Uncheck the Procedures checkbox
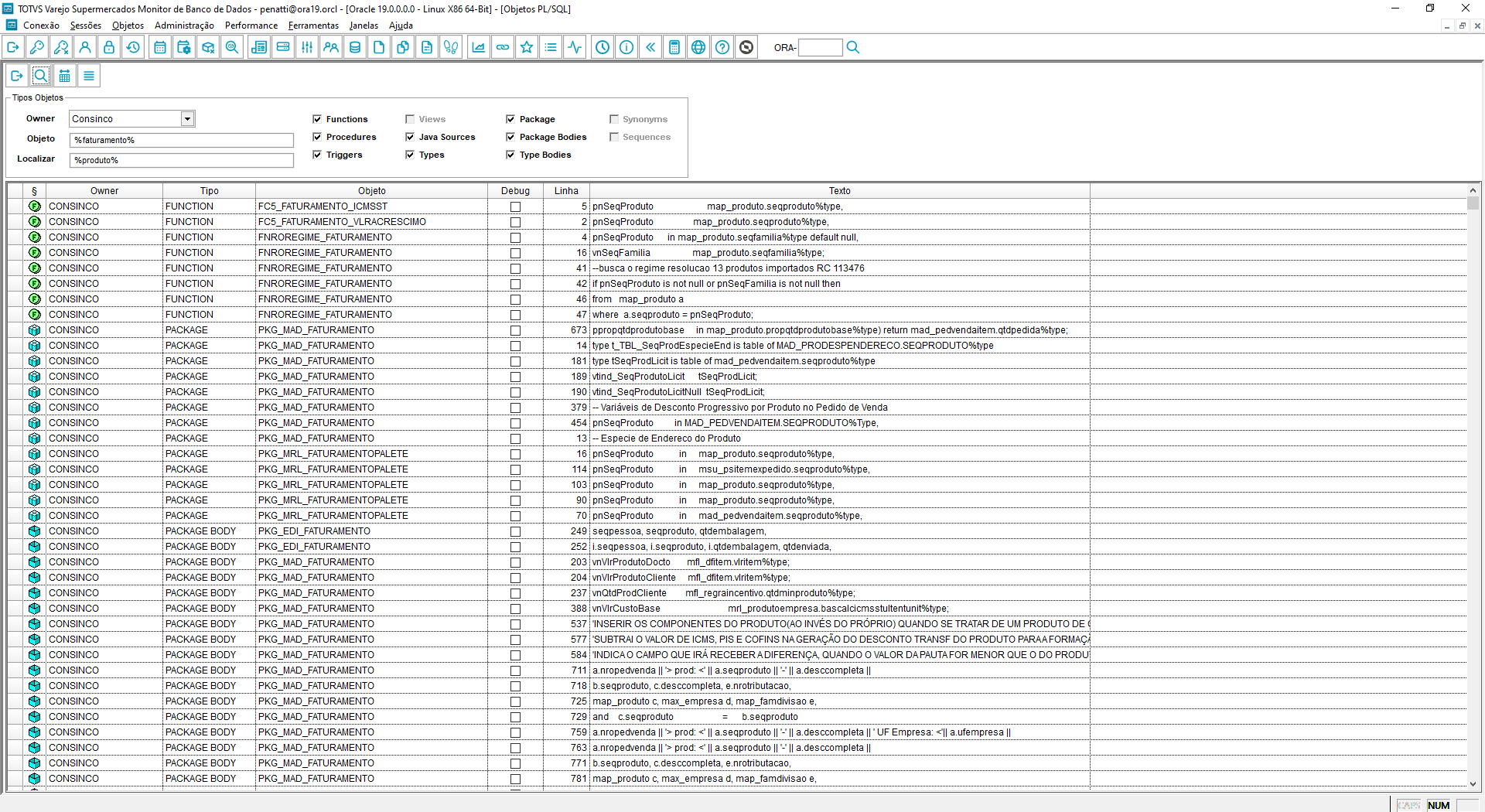The height and width of the screenshot is (812, 1485). pyautogui.click(x=317, y=137)
